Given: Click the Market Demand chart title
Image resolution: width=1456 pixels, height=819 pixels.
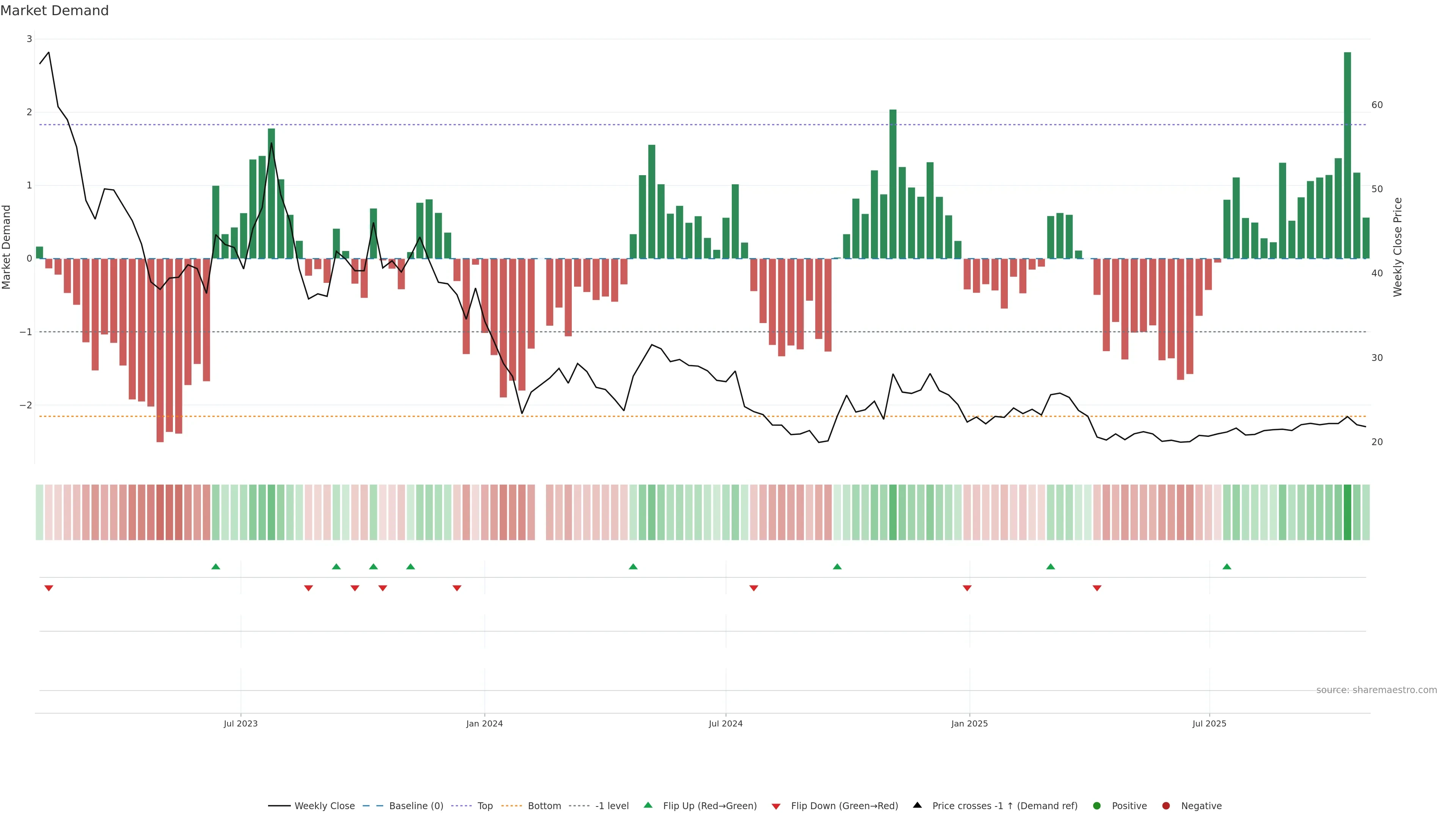Looking at the screenshot, I should pos(55,11).
